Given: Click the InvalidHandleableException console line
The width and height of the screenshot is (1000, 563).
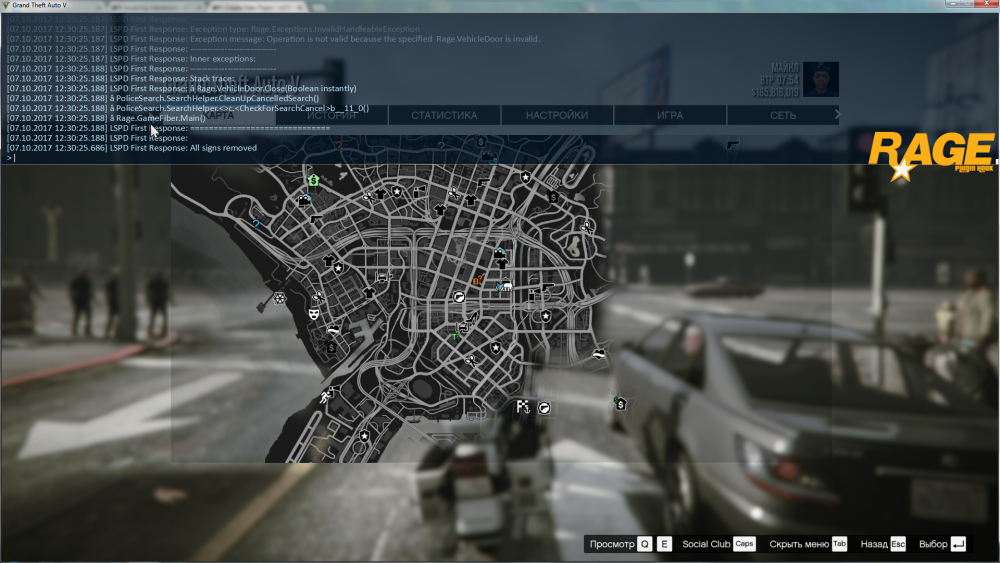Looking at the screenshot, I should pyautogui.click(x=214, y=29).
